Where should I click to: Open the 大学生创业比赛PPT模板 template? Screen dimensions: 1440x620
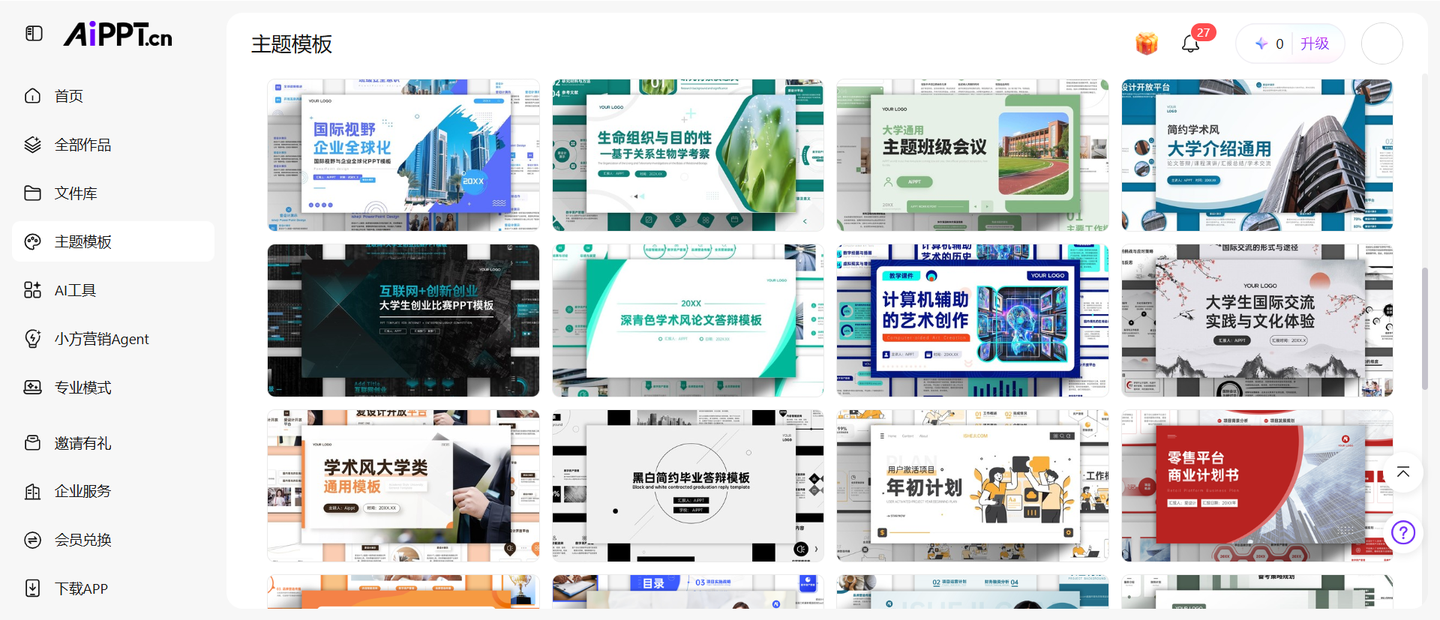tap(403, 320)
